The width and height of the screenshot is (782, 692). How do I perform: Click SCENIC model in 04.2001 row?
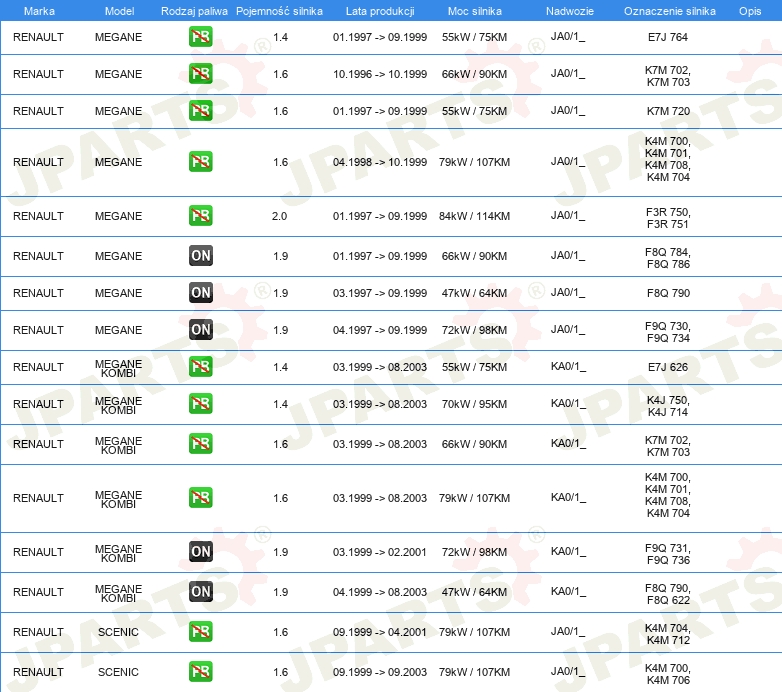(118, 632)
